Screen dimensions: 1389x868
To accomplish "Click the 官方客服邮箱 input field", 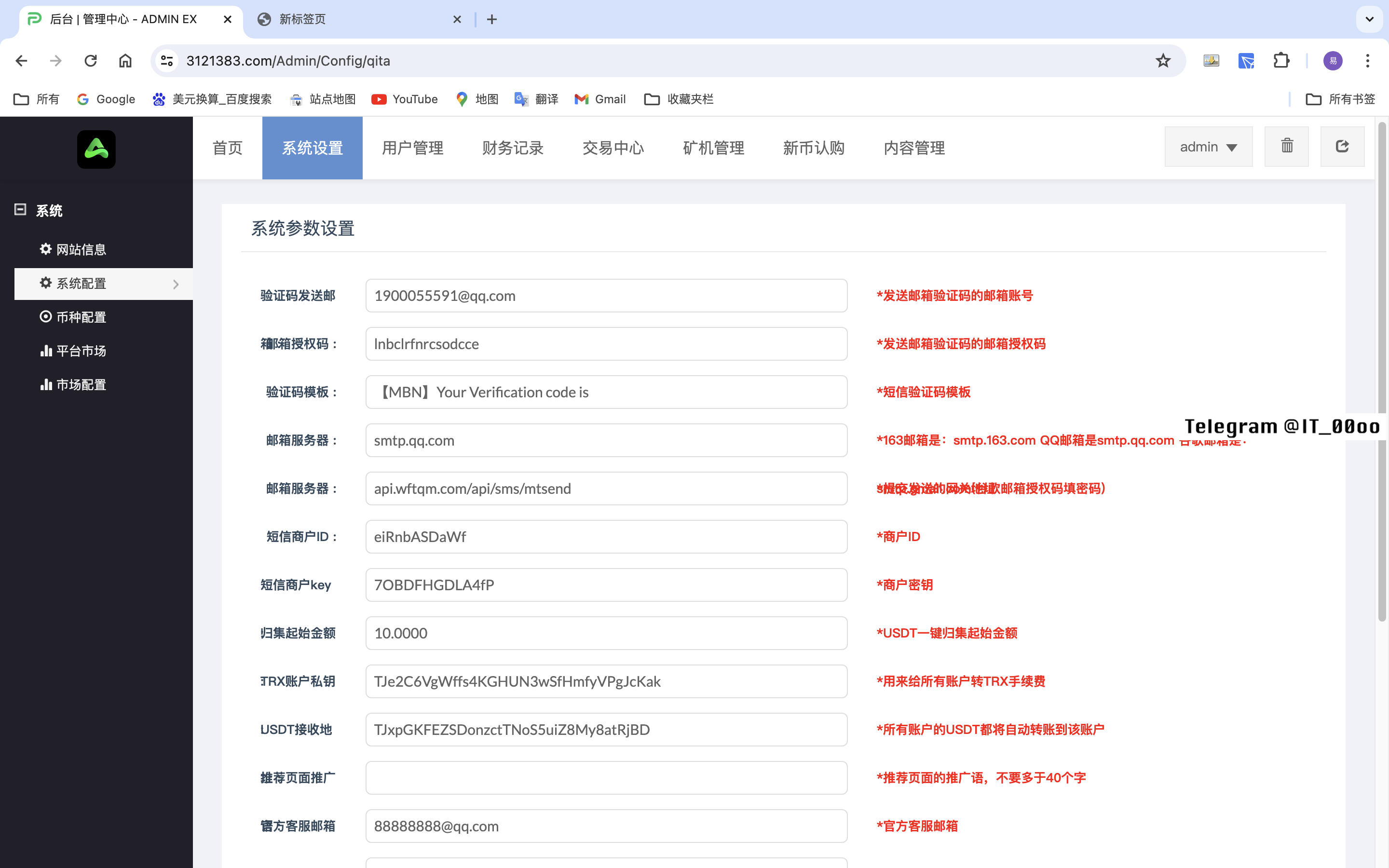I will (x=606, y=826).
